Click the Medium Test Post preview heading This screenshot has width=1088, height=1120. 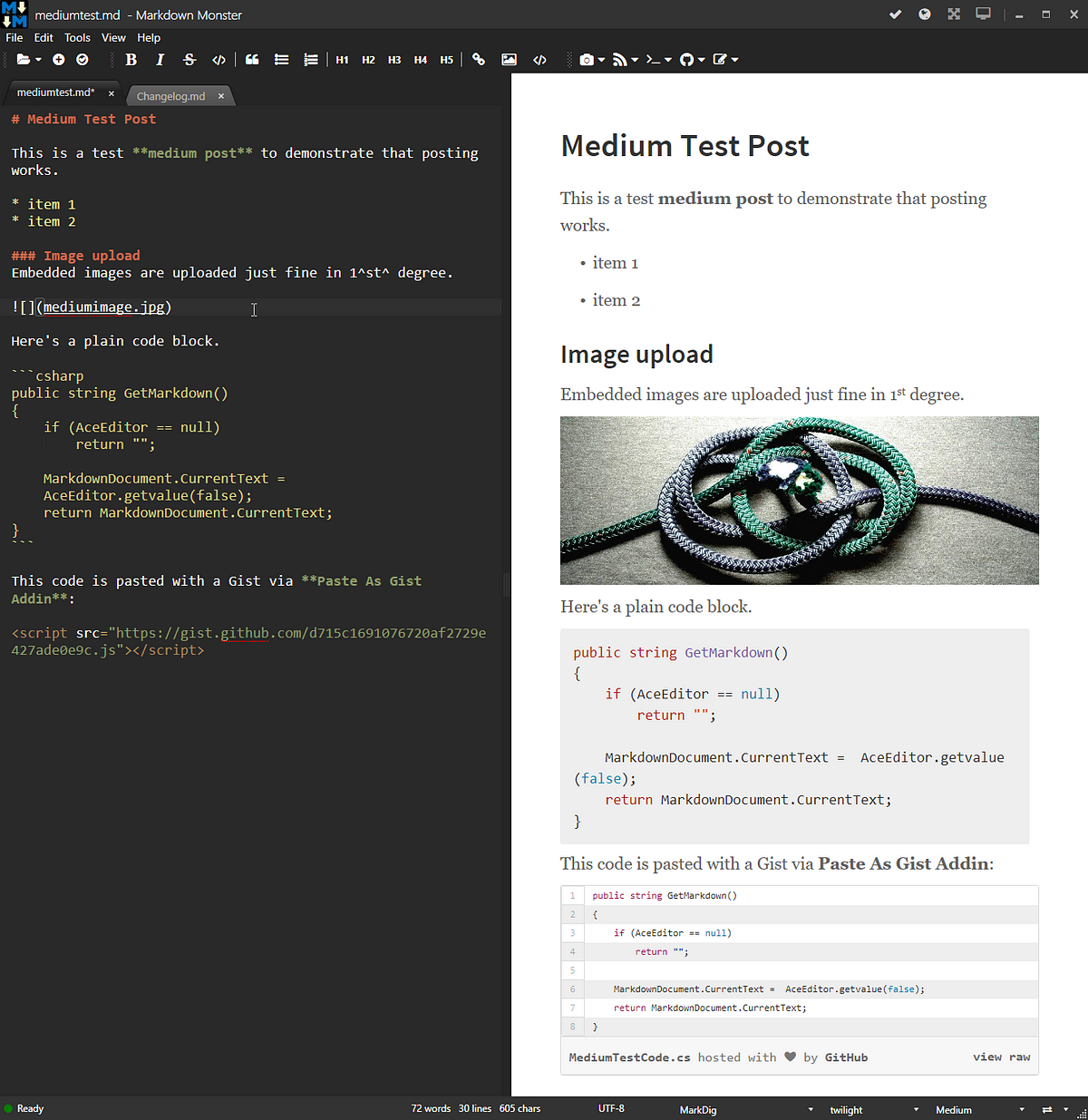coord(685,146)
